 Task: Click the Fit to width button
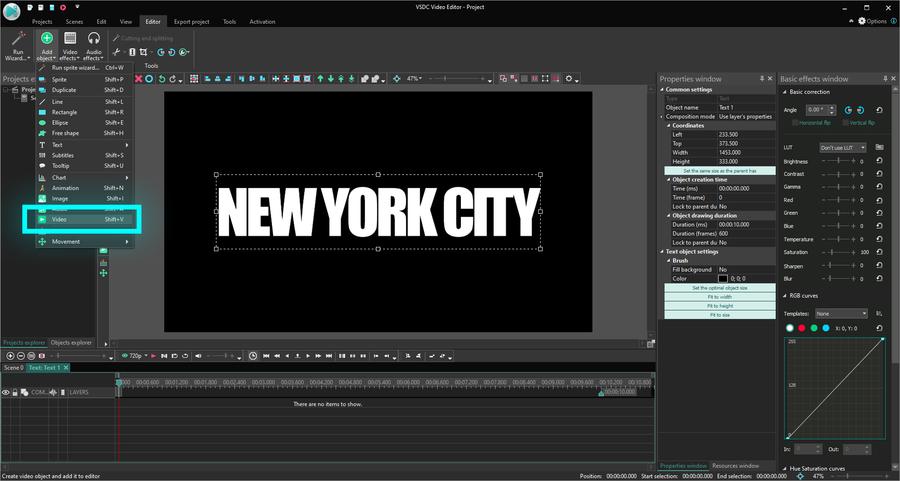720,297
